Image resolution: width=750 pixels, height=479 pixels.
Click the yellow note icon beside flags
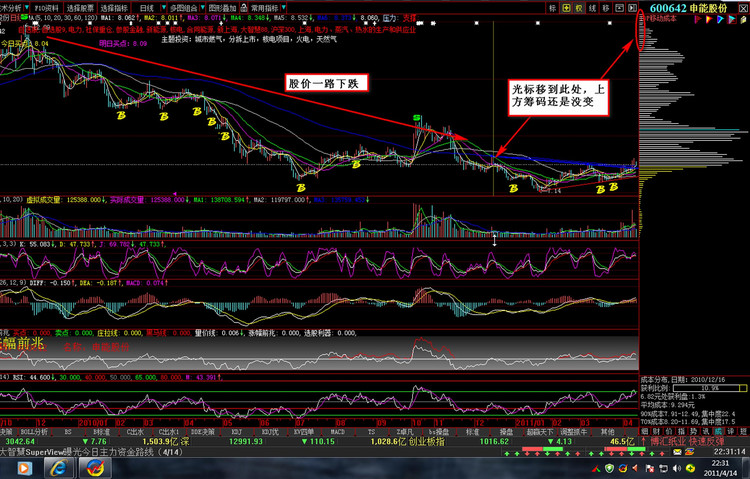(744, 19)
